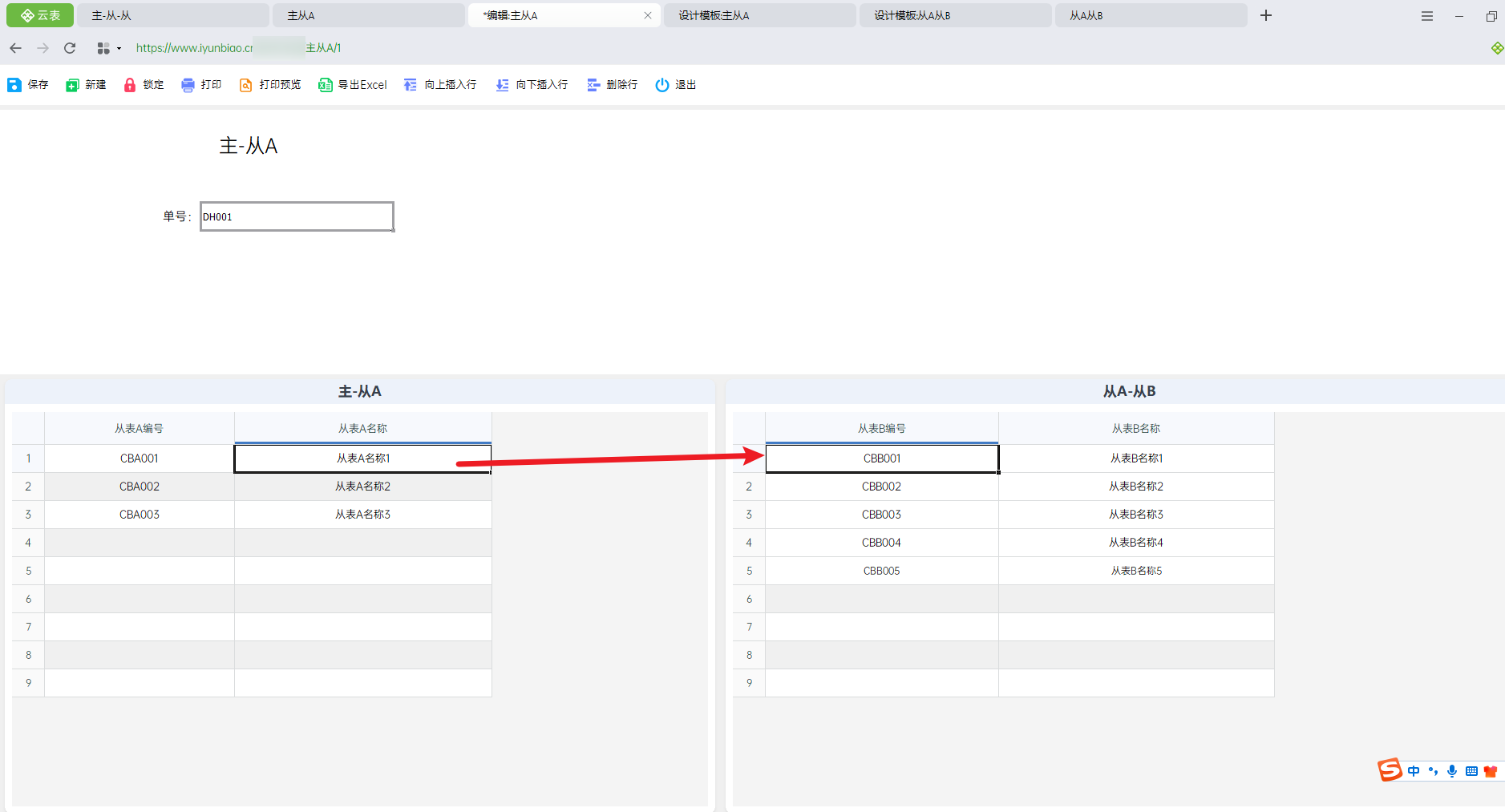
Task: Switch to the 从A从B tab
Action: (x=1151, y=15)
